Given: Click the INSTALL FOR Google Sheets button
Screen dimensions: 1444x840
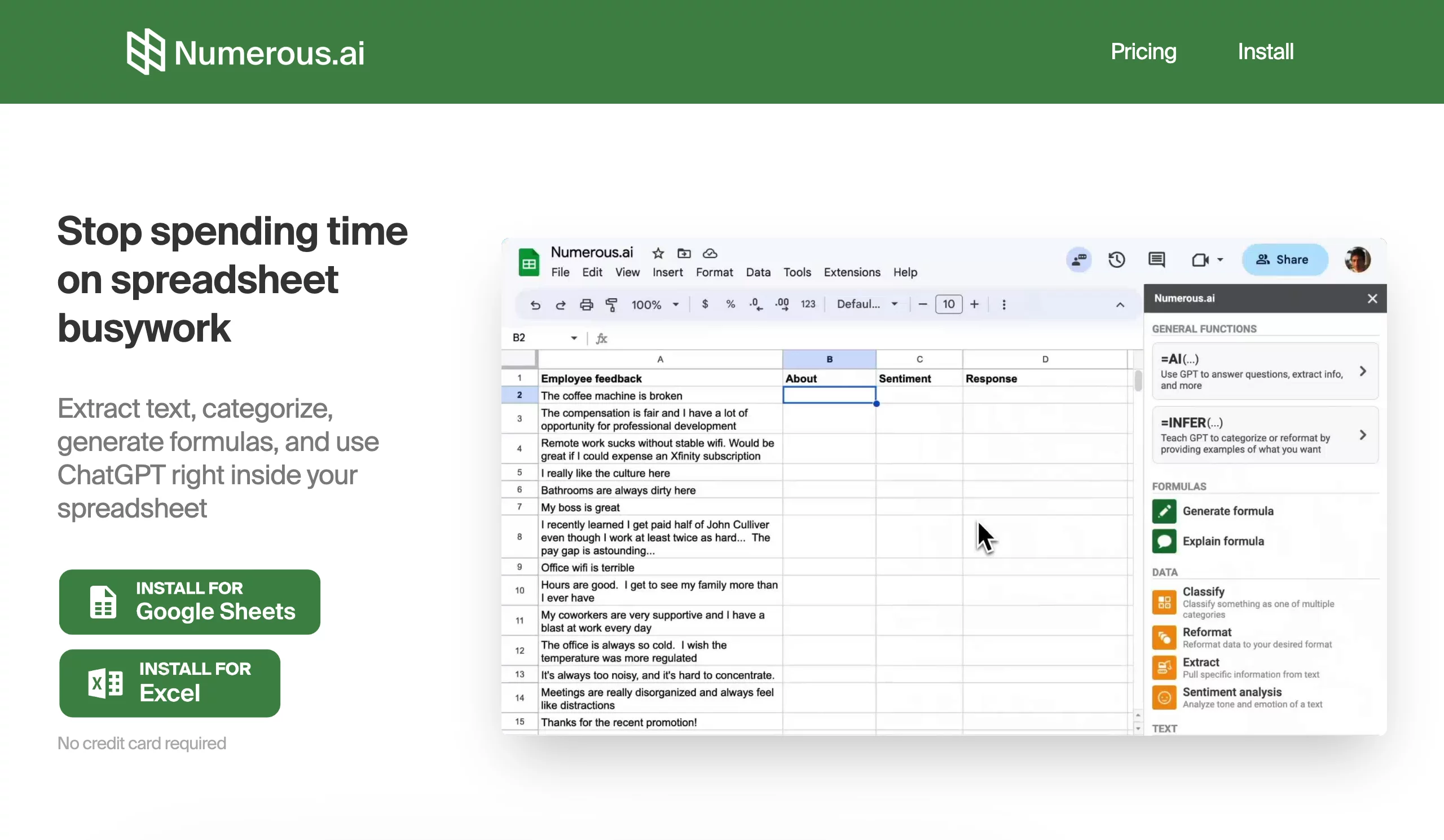Looking at the screenshot, I should (x=189, y=601).
